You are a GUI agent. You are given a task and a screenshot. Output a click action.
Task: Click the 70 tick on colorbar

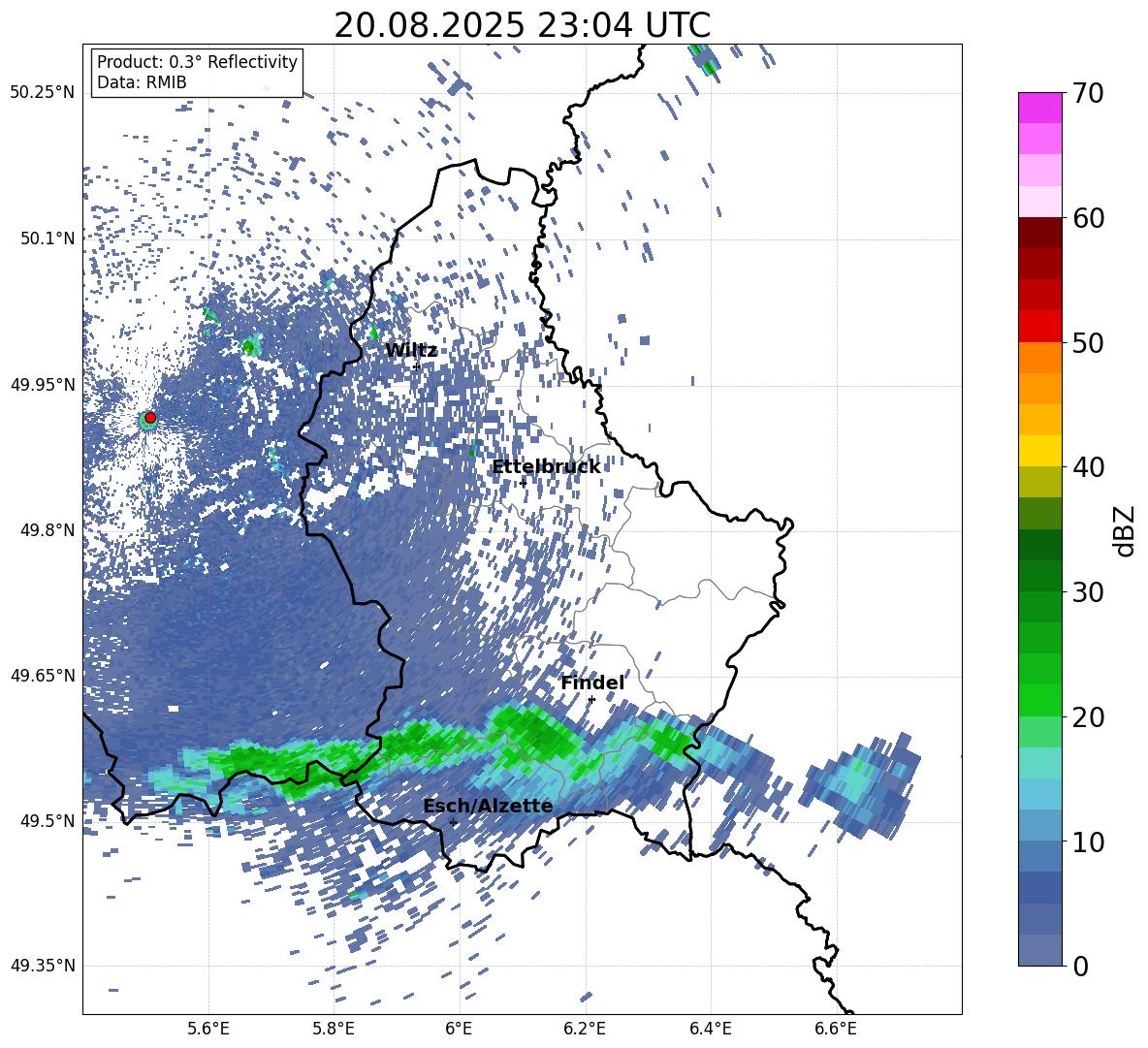(x=1087, y=93)
